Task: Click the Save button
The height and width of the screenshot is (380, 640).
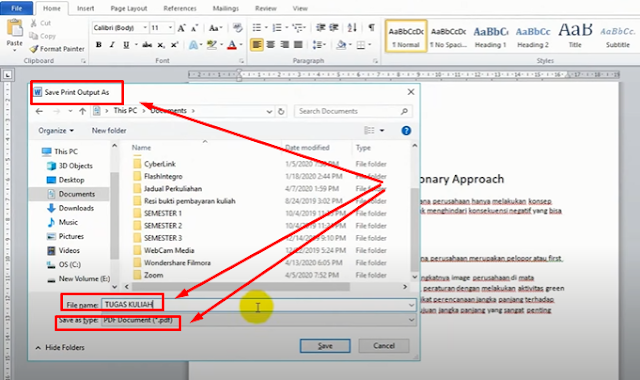Action: (x=325, y=346)
